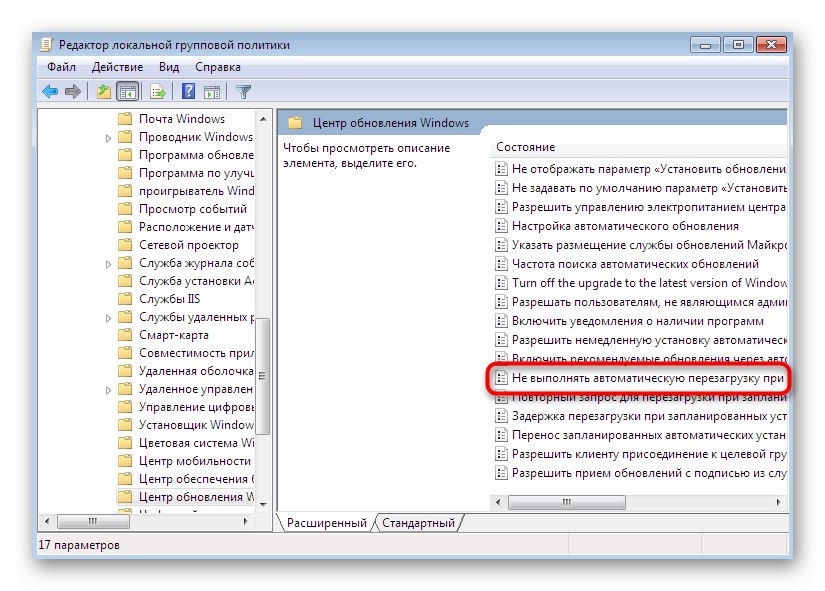The image size is (825, 591).
Task: Select Просмотр событий tree item
Action: pyautogui.click(x=193, y=208)
